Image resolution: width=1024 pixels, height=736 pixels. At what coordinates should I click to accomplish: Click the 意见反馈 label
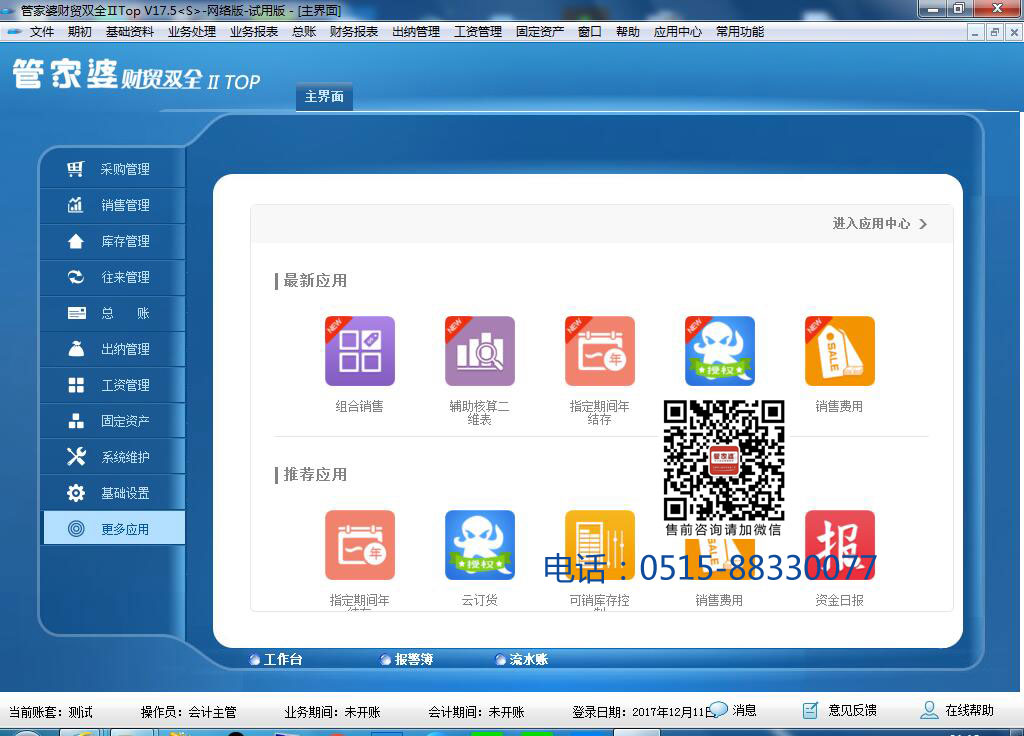[852, 710]
